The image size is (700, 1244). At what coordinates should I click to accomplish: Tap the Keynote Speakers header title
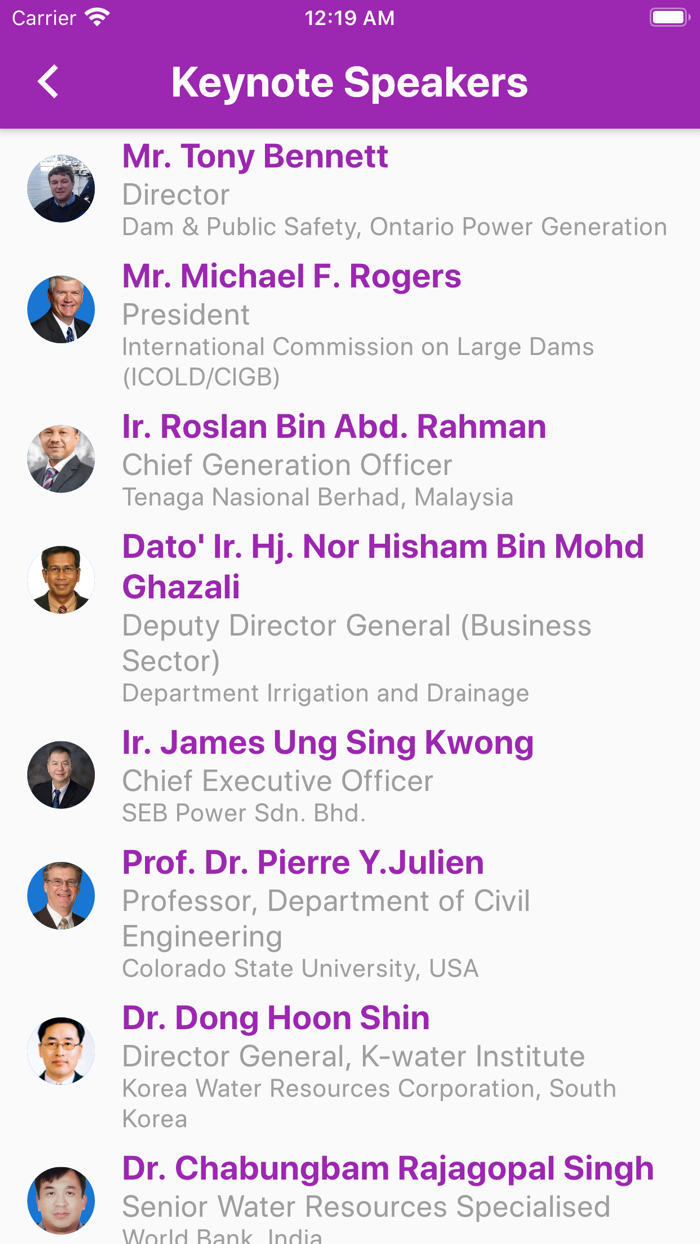(x=349, y=82)
